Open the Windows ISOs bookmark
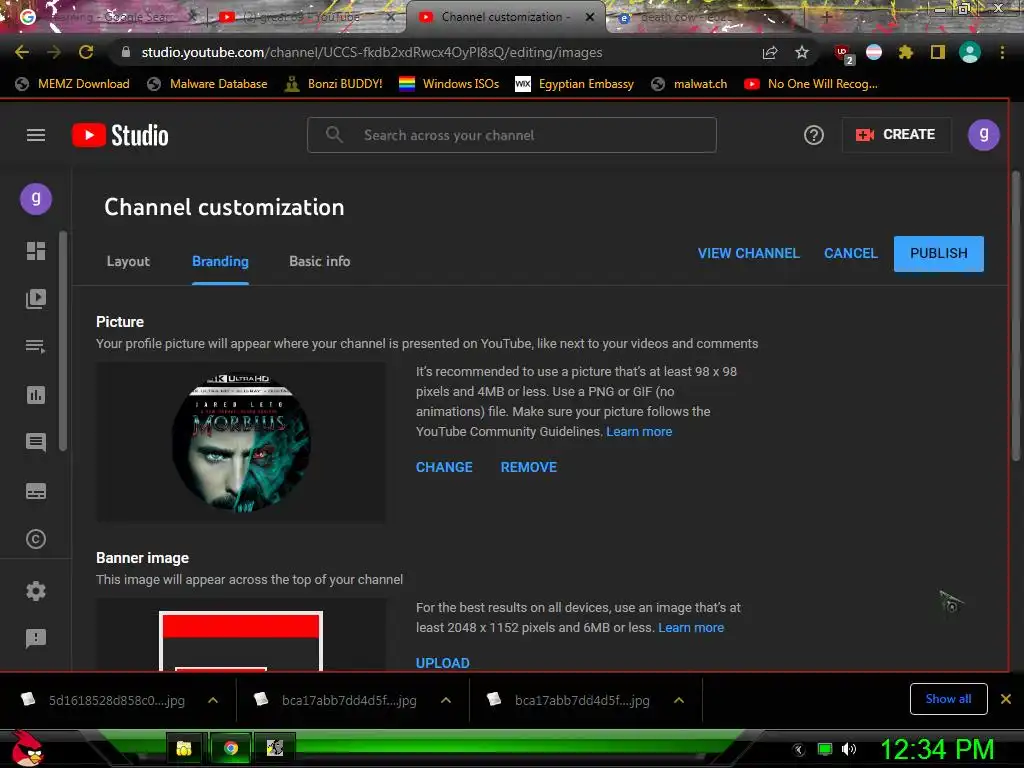Viewport: 1024px width, 768px height. pyautogui.click(x=449, y=84)
